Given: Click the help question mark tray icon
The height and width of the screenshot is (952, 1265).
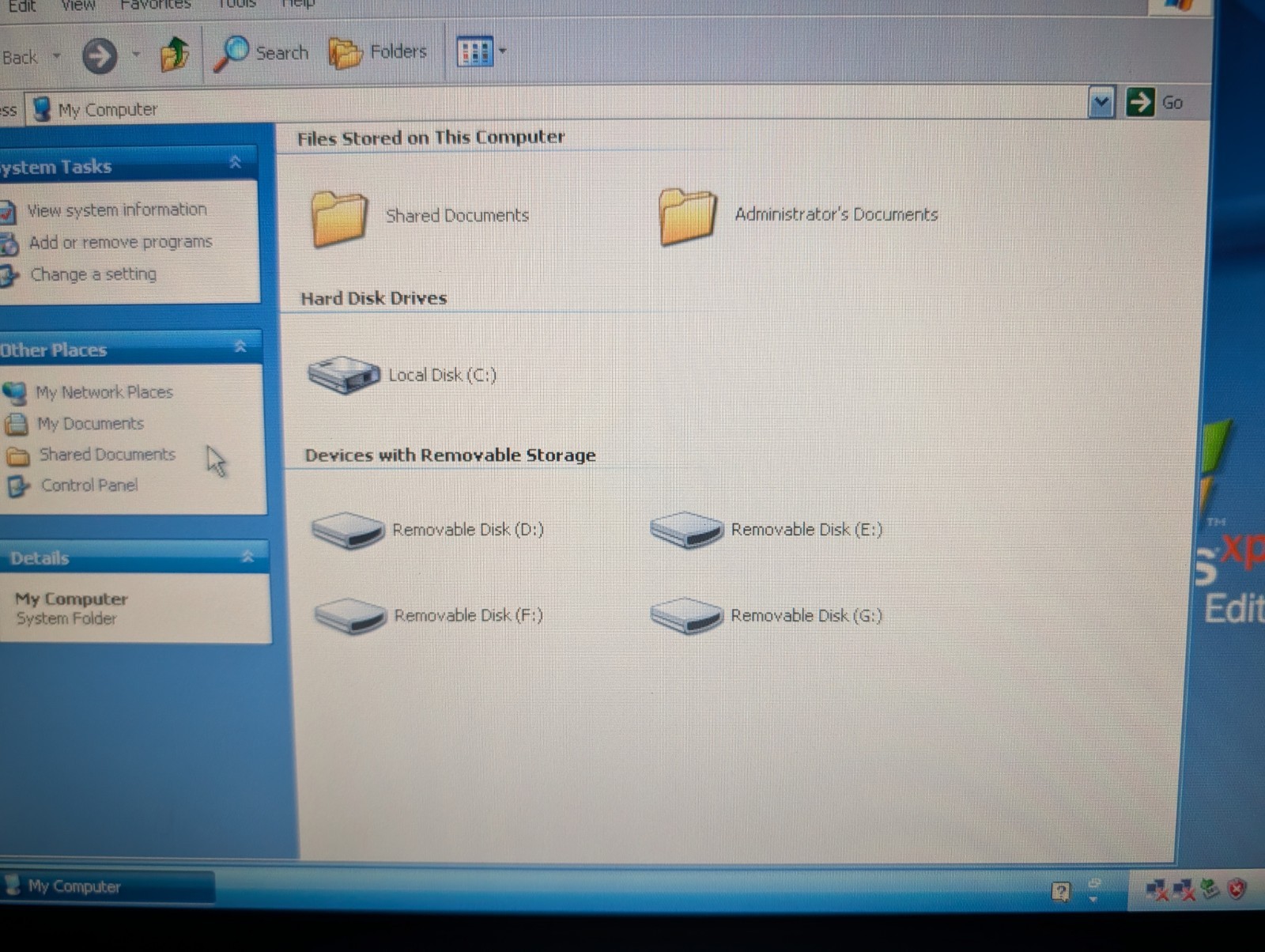Looking at the screenshot, I should 1061,893.
